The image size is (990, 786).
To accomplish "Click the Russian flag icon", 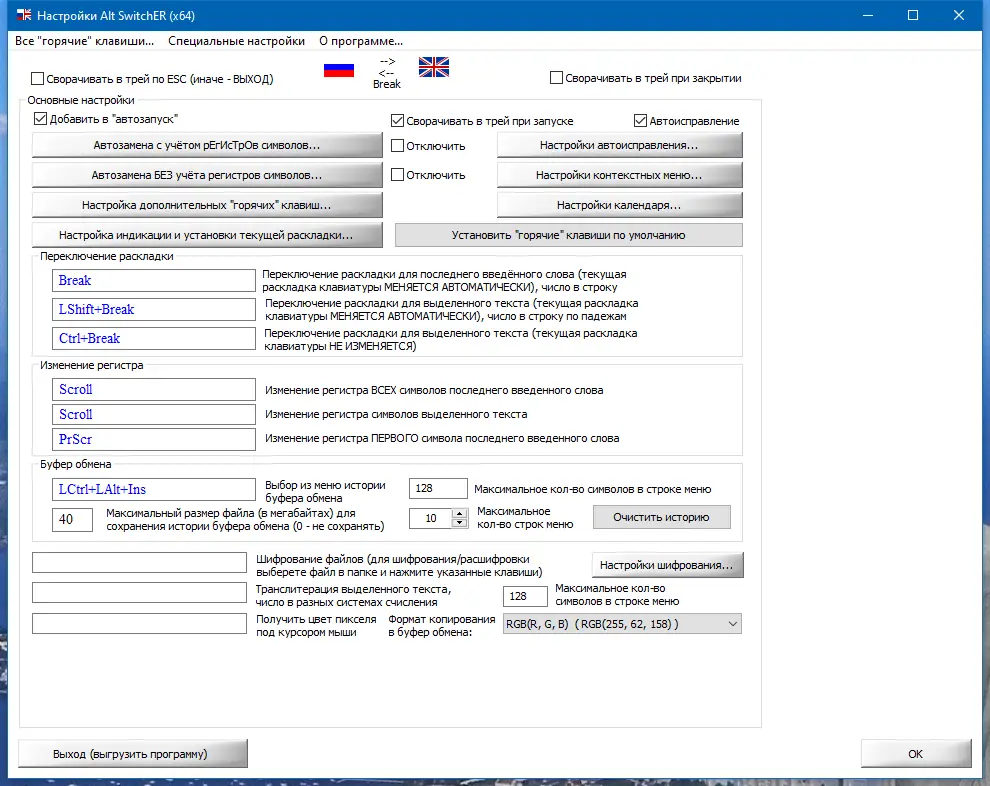I will pos(339,70).
